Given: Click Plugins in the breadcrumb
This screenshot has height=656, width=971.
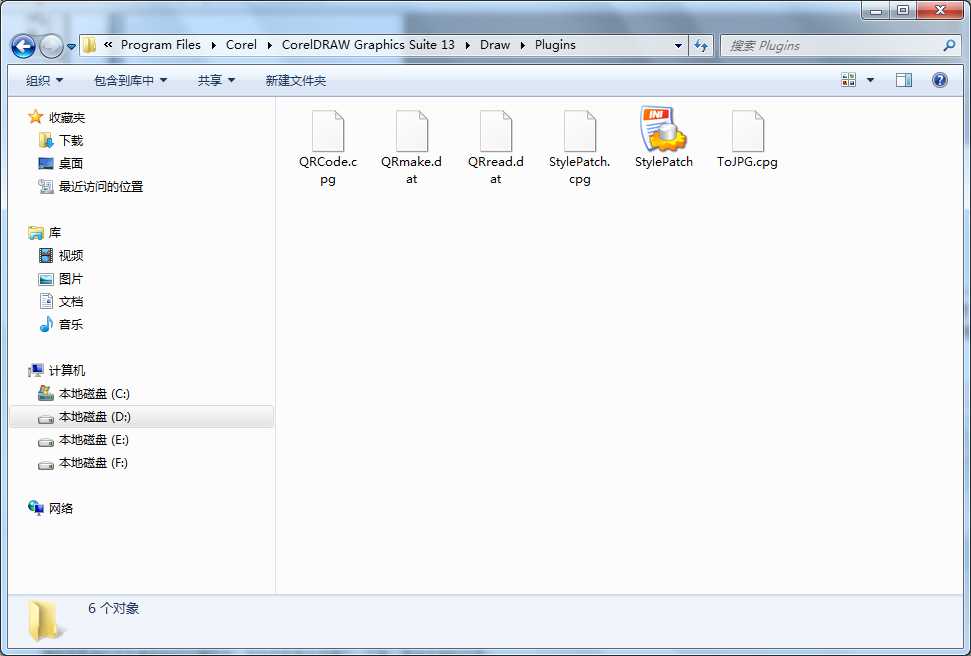Looking at the screenshot, I should [x=555, y=45].
